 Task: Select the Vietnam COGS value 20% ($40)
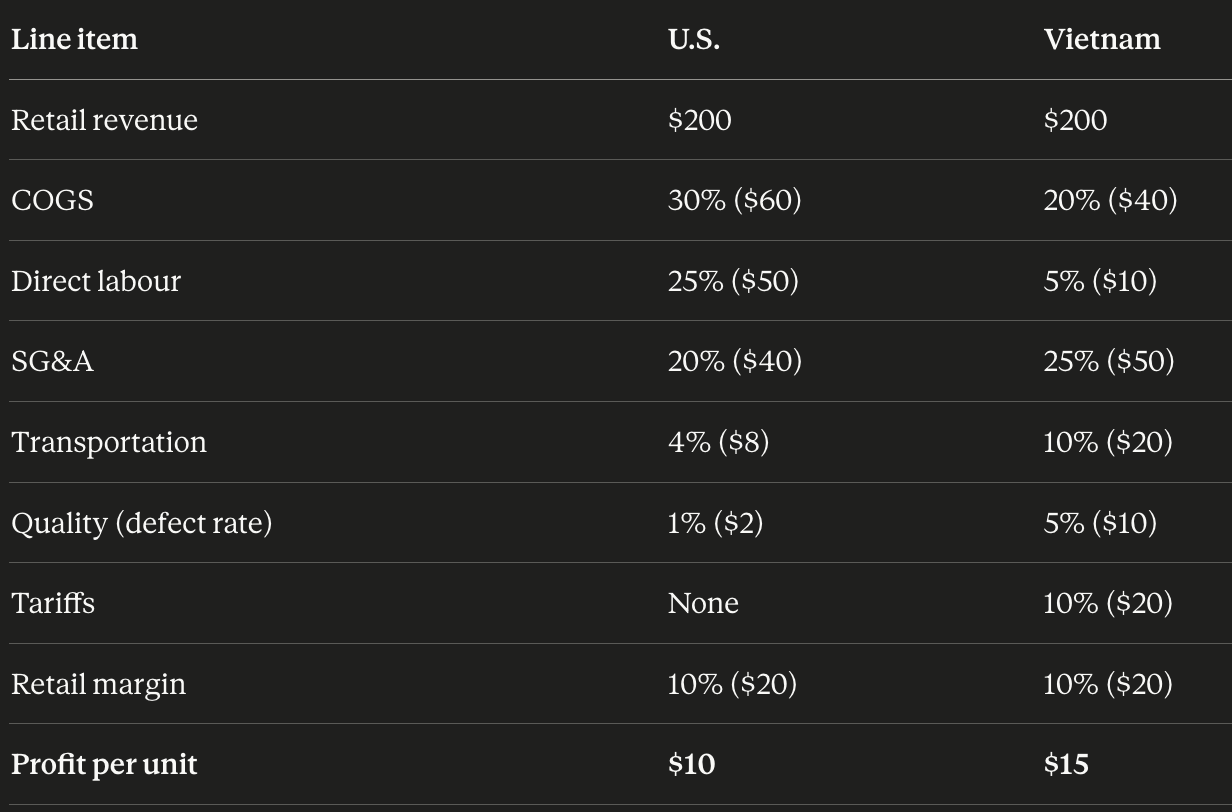[1110, 201]
